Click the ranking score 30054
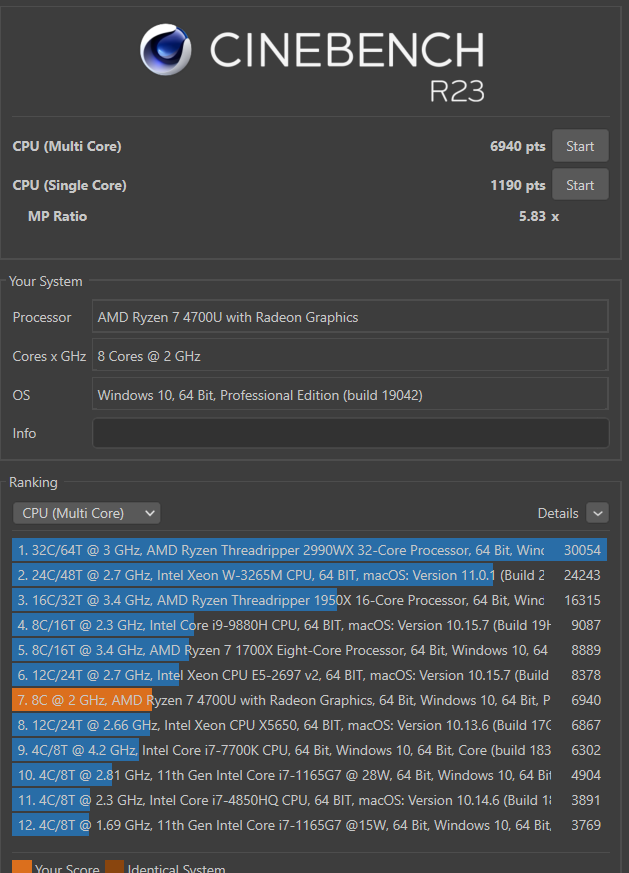 click(582, 550)
